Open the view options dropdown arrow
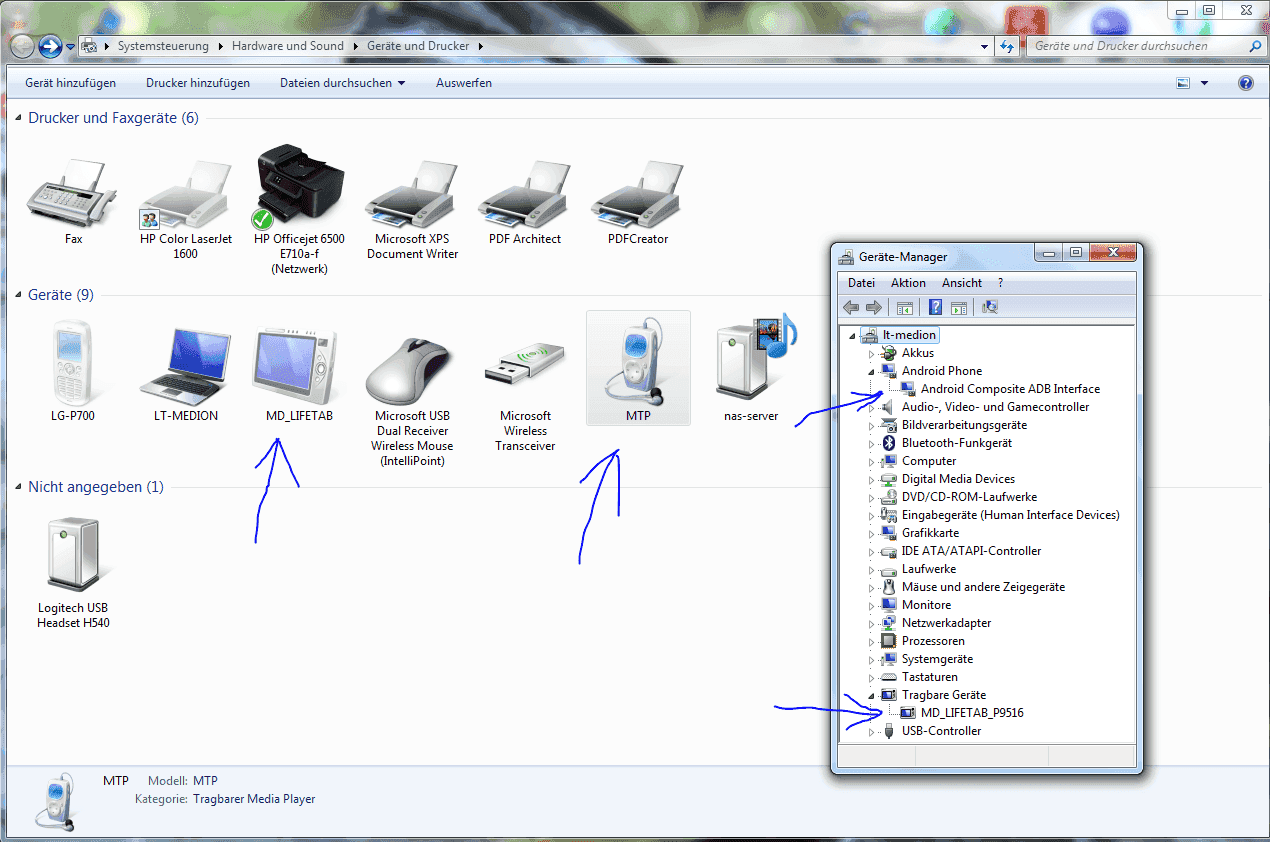This screenshot has width=1270, height=842. pyautogui.click(x=1204, y=83)
